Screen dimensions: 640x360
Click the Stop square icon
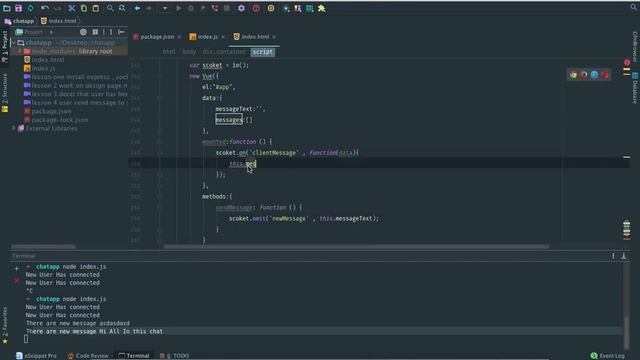coord(227,8)
